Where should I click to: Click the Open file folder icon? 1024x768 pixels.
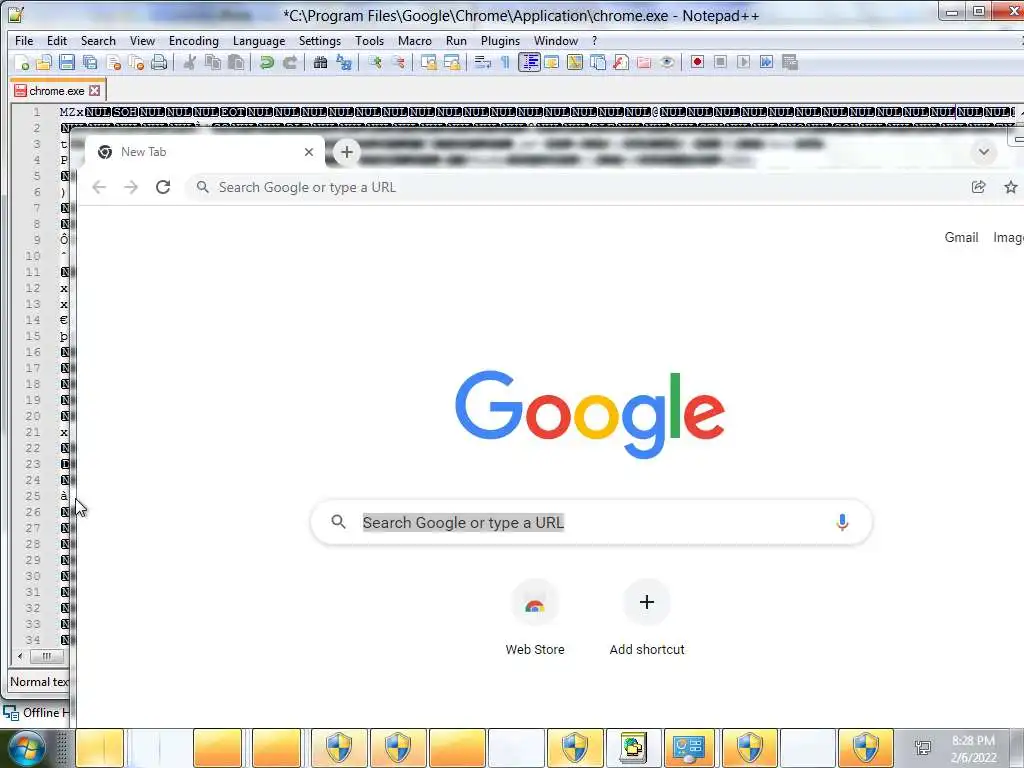(x=44, y=62)
